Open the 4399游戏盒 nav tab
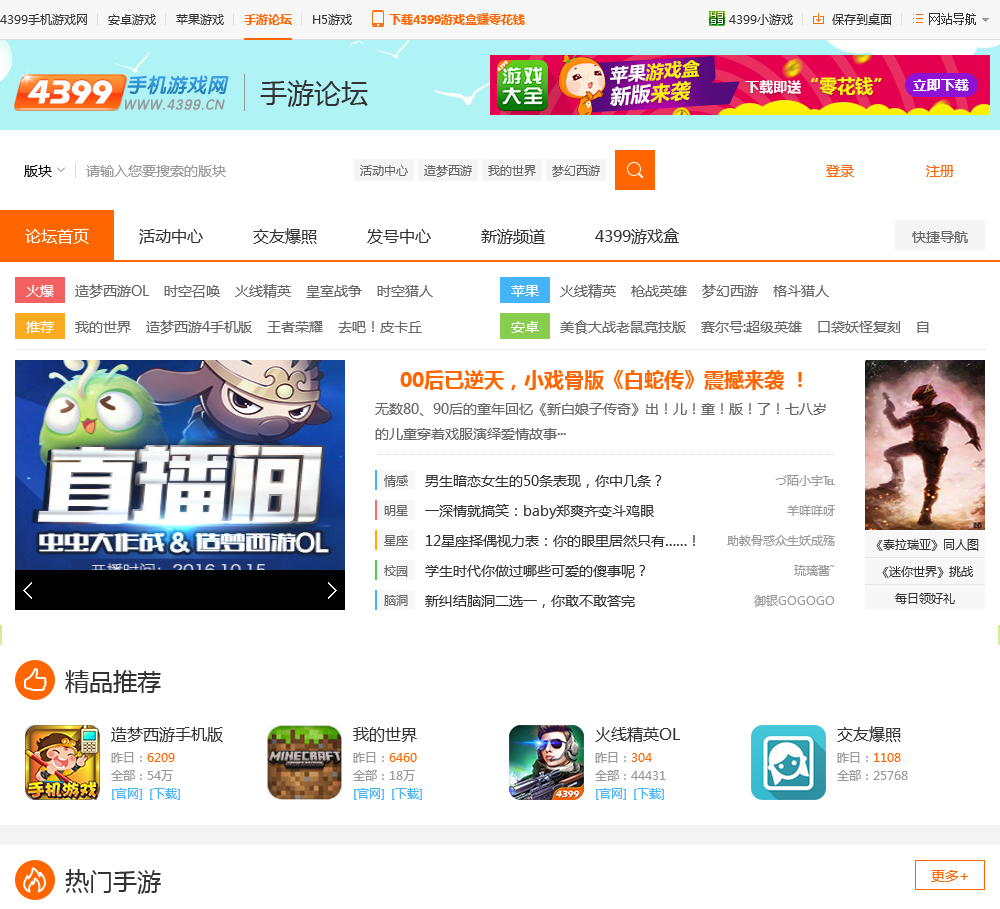Image resolution: width=1000 pixels, height=909 pixels. [x=636, y=237]
